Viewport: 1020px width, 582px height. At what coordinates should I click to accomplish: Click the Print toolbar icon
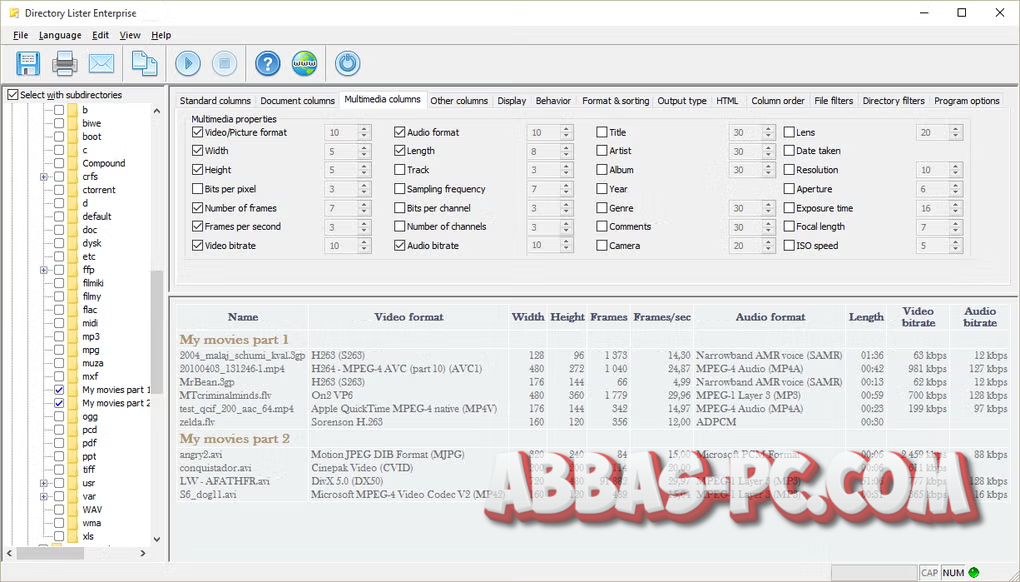pos(64,63)
